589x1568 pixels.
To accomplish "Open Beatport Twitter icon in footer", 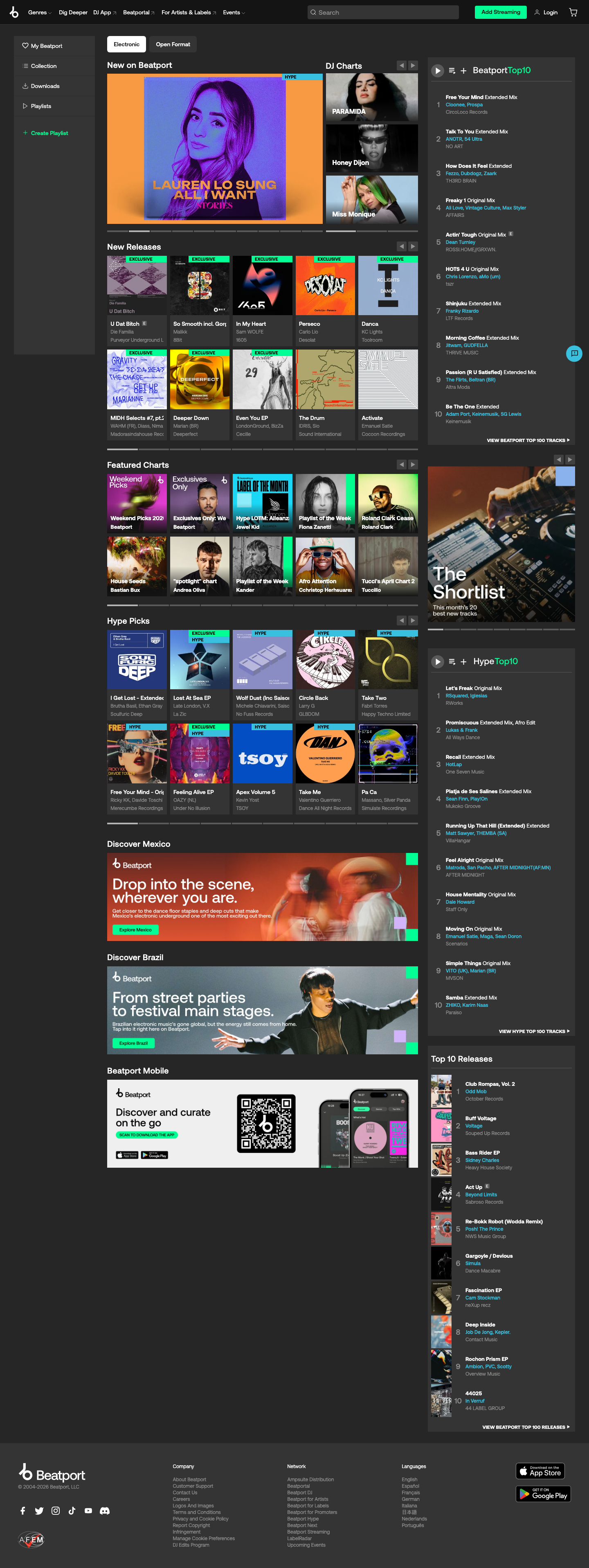I will (39, 1511).
